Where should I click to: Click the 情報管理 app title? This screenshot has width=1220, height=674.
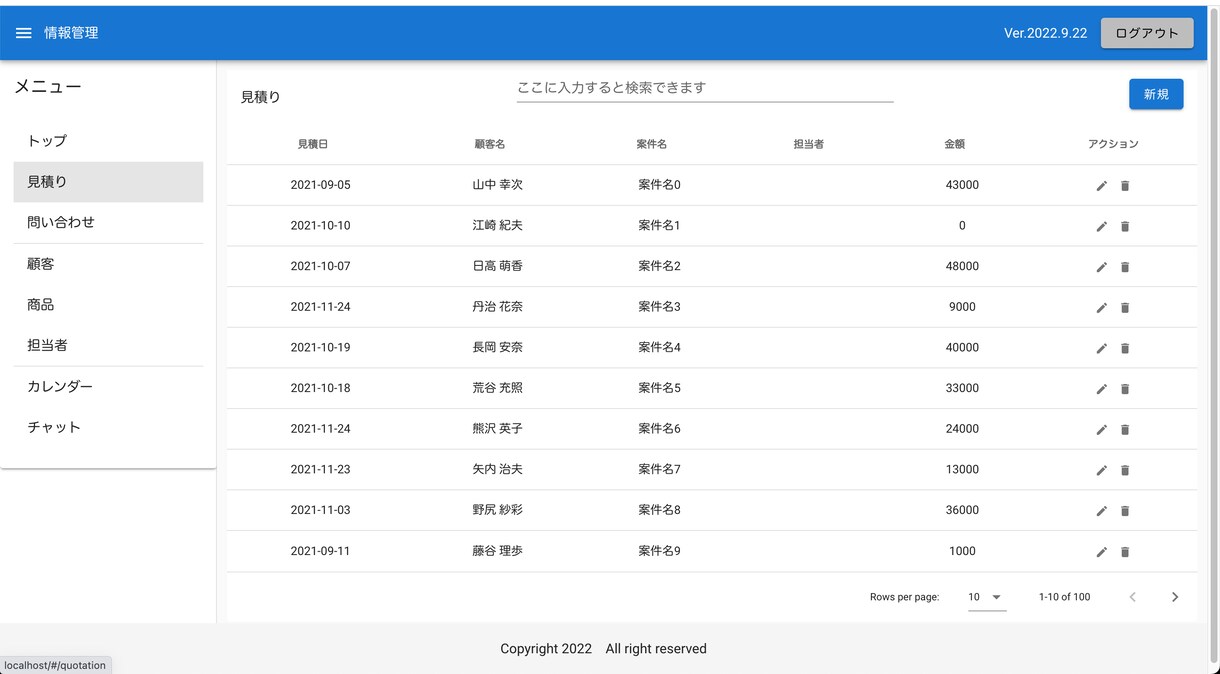71,33
